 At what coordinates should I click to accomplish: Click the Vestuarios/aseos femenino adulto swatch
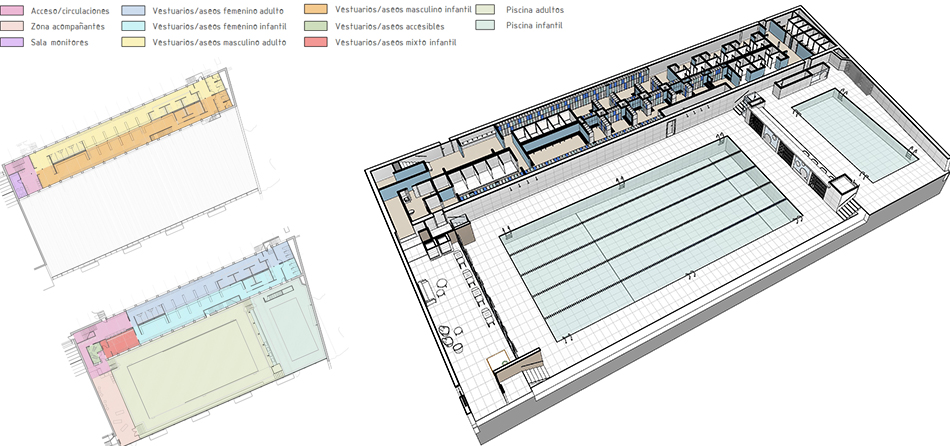pyautogui.click(x=133, y=10)
